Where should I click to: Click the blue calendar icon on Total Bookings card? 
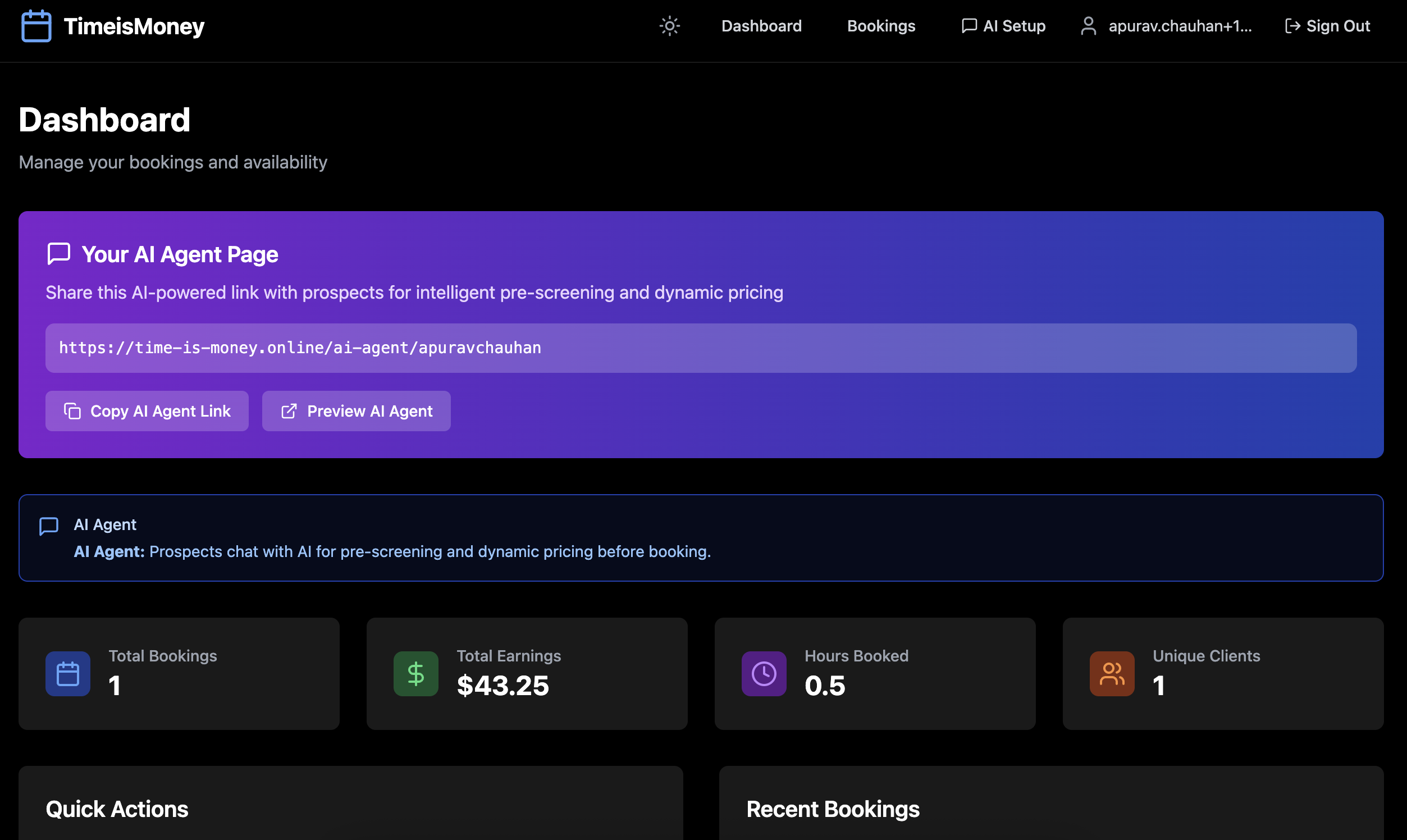(x=67, y=674)
